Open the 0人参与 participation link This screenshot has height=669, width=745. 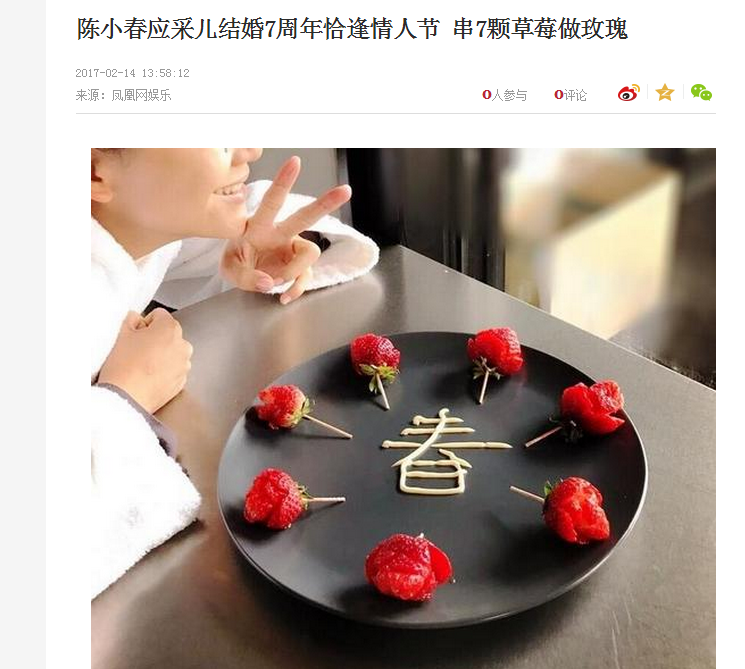click(x=505, y=95)
